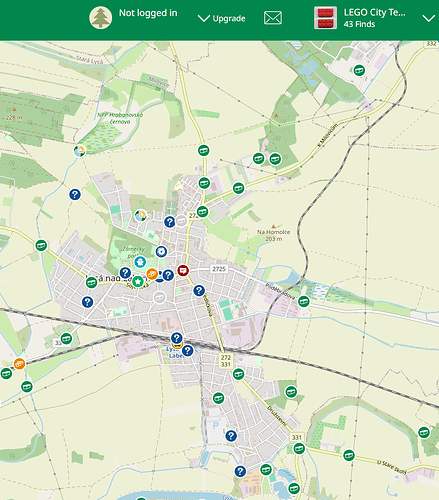
Task: Open the messages envelope icon
Action: pyautogui.click(x=273, y=18)
